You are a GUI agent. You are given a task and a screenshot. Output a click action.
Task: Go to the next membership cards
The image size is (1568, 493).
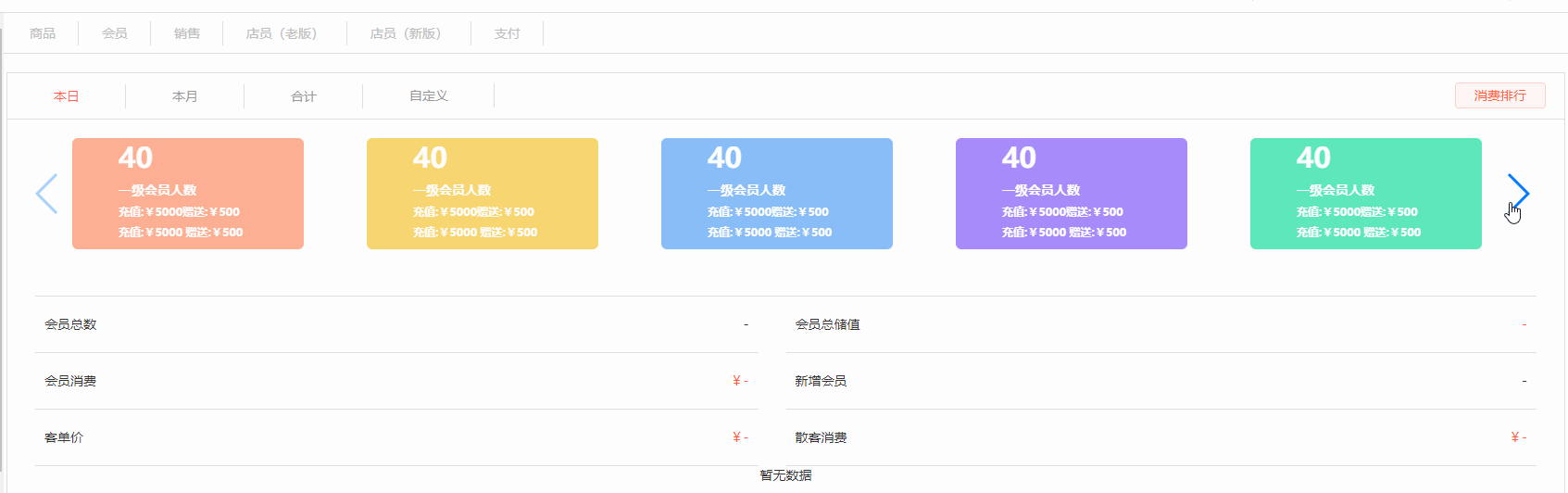point(1518,193)
